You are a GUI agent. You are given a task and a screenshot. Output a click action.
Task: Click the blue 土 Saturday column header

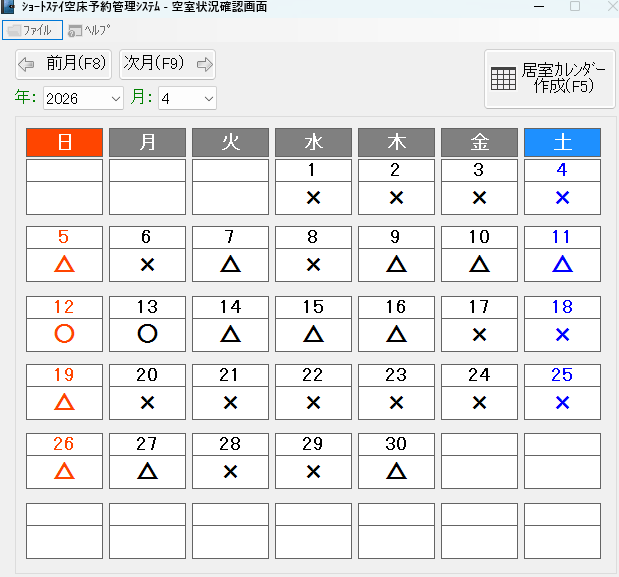562,142
